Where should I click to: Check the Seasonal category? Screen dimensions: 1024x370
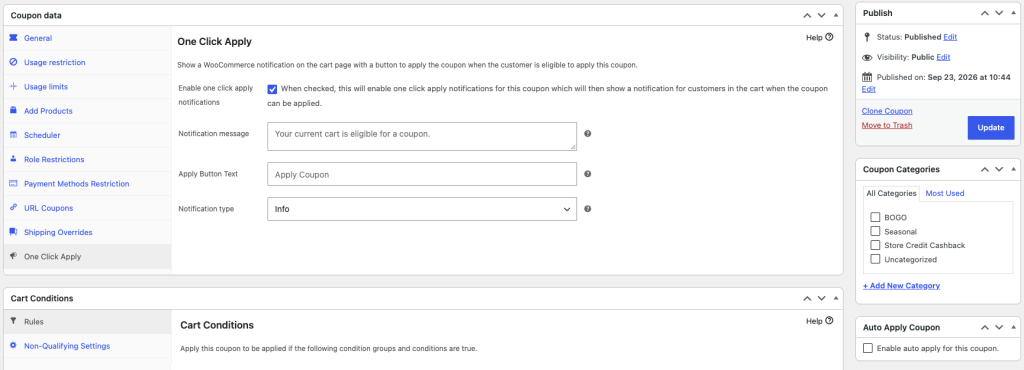click(x=875, y=231)
